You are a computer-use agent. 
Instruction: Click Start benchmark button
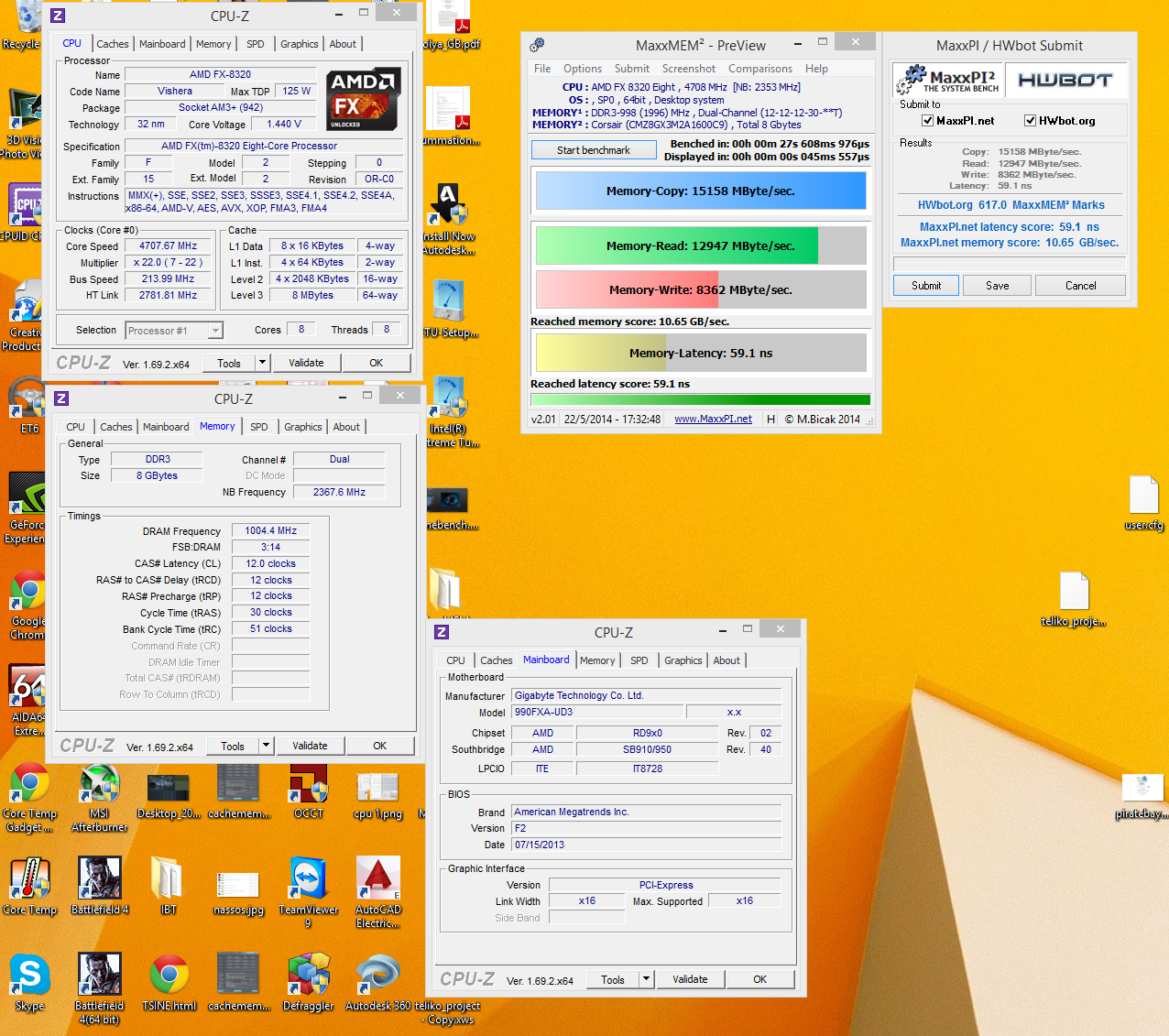coord(594,150)
